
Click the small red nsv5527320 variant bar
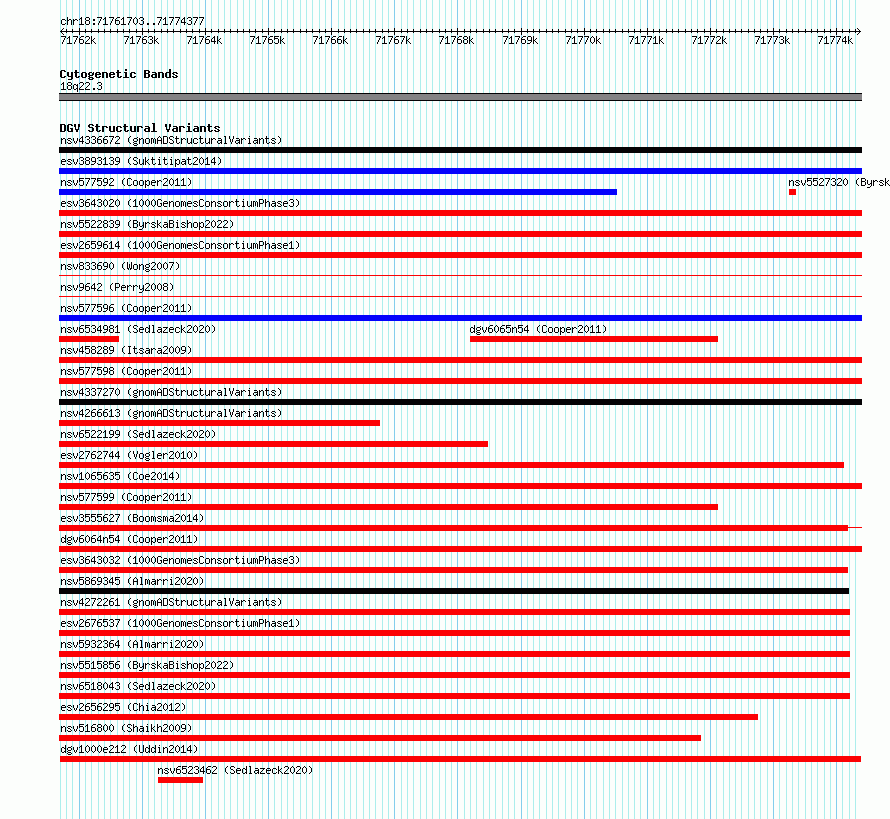point(792,192)
